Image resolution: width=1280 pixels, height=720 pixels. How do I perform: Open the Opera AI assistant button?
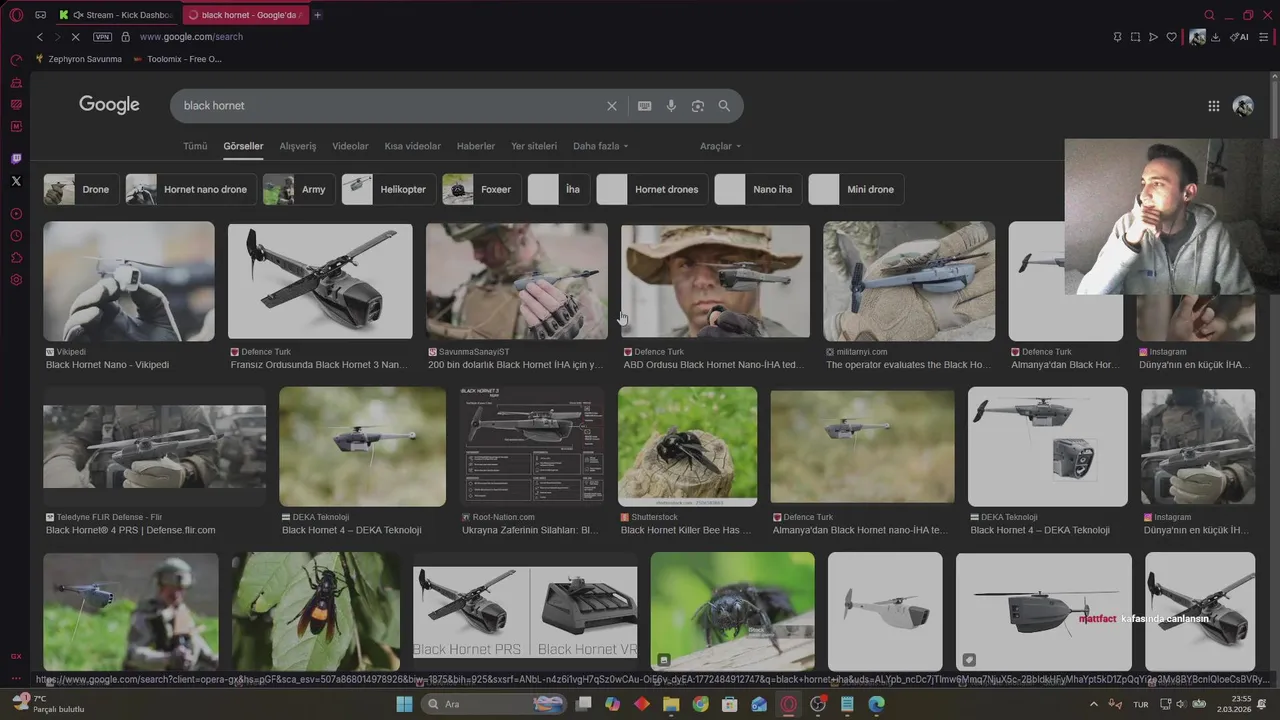pos(1239,37)
